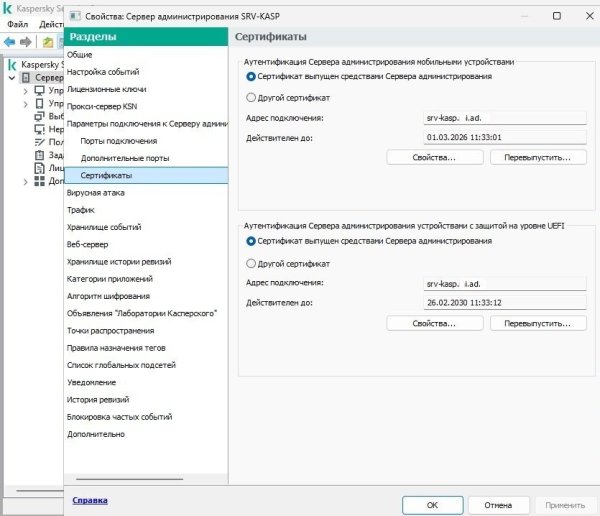Viewport: 600px width, 516px height.
Task: Click the folder-up icon in Kaspersky toolbar
Action: [48, 42]
